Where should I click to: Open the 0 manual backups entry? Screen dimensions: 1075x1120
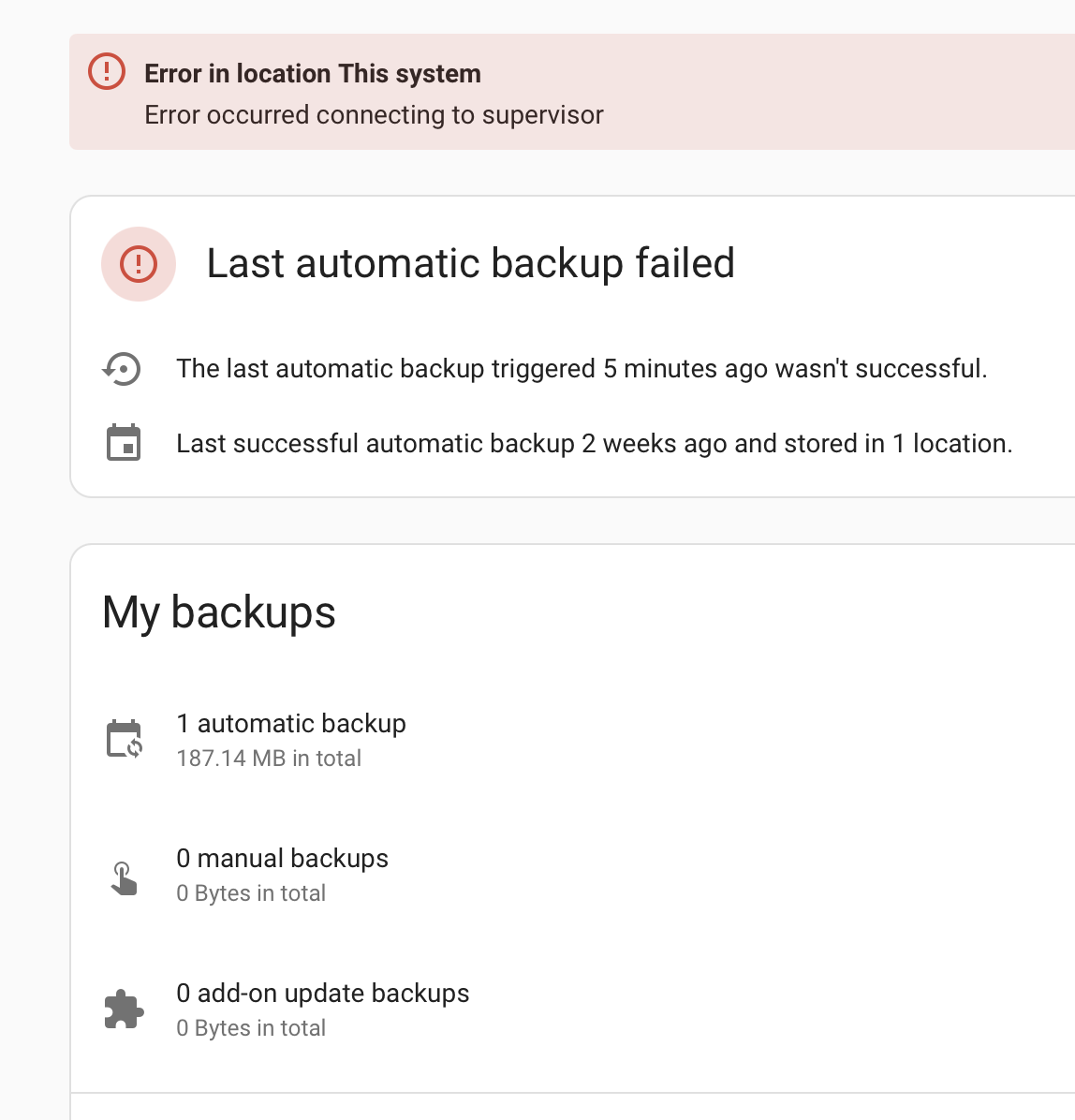282,858
